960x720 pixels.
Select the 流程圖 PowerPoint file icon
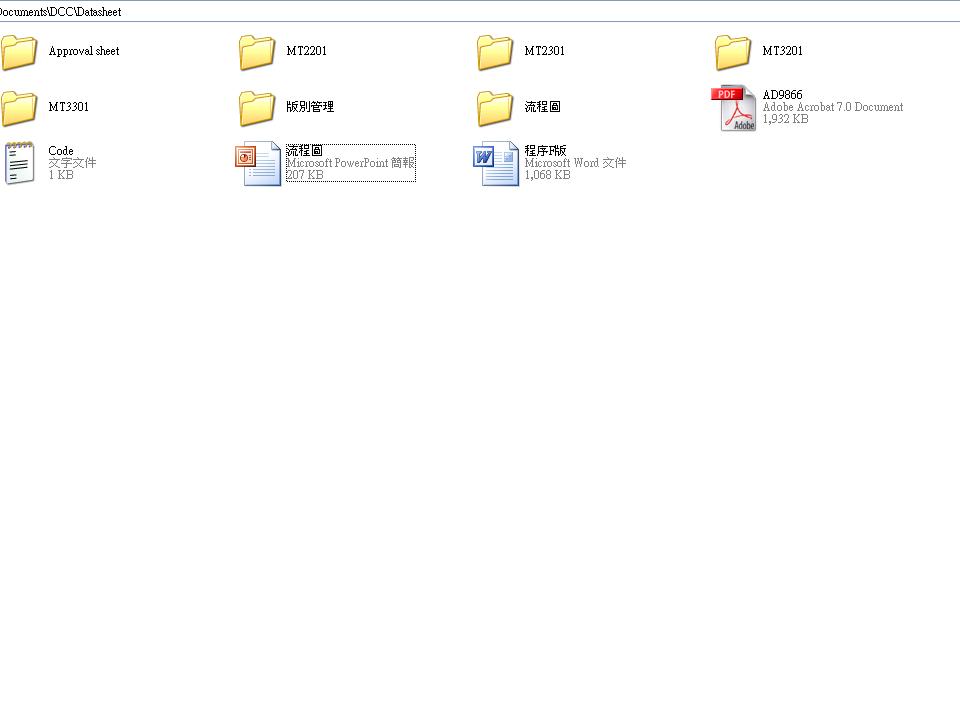pos(258,164)
